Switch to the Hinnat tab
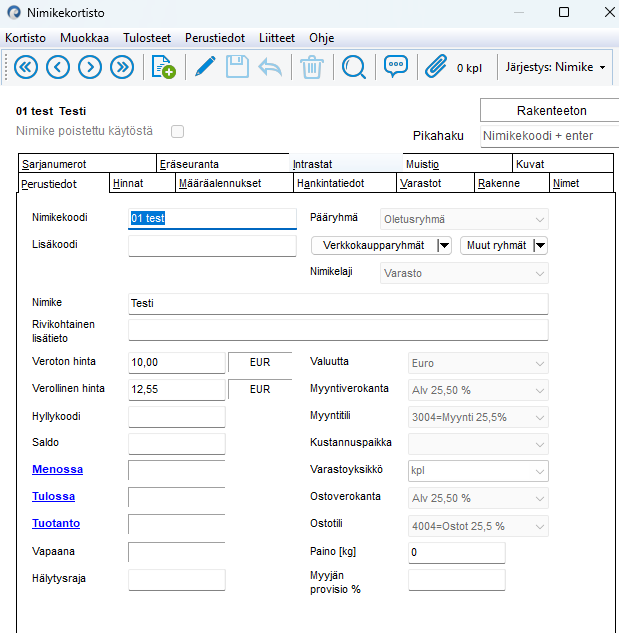This screenshot has height=633, width=619. coord(128,183)
